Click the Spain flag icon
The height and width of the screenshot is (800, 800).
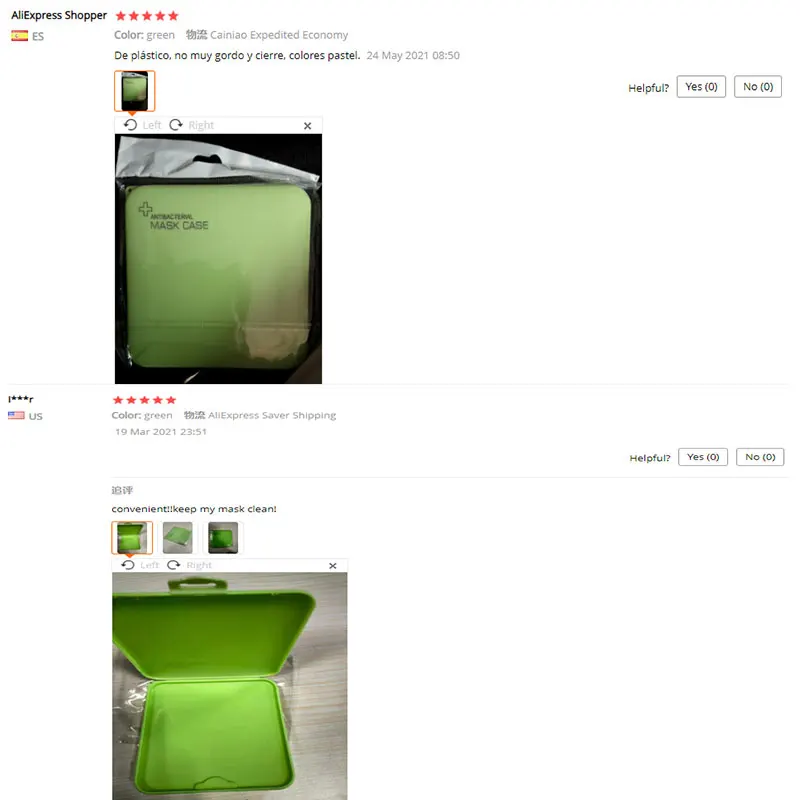coord(19,36)
